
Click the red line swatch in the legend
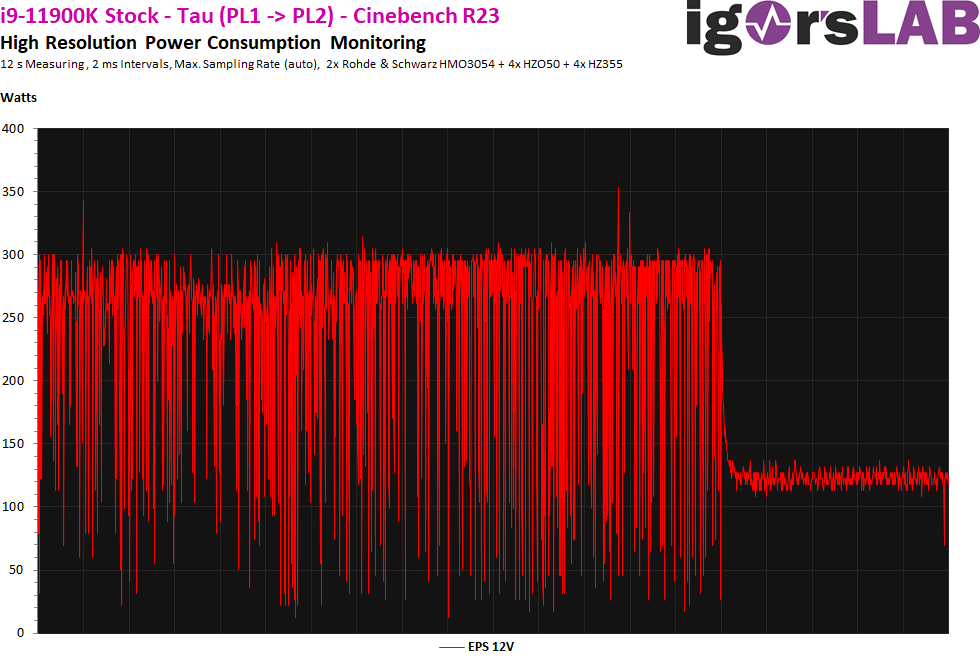(x=451, y=648)
